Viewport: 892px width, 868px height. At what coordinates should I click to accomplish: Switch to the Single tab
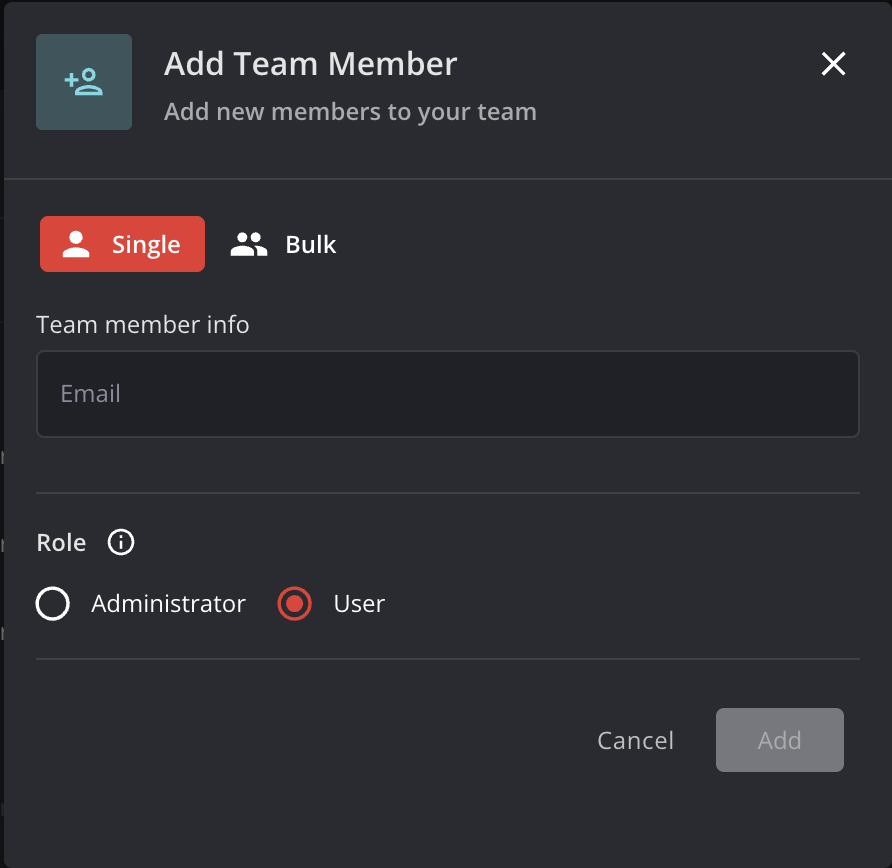122,244
